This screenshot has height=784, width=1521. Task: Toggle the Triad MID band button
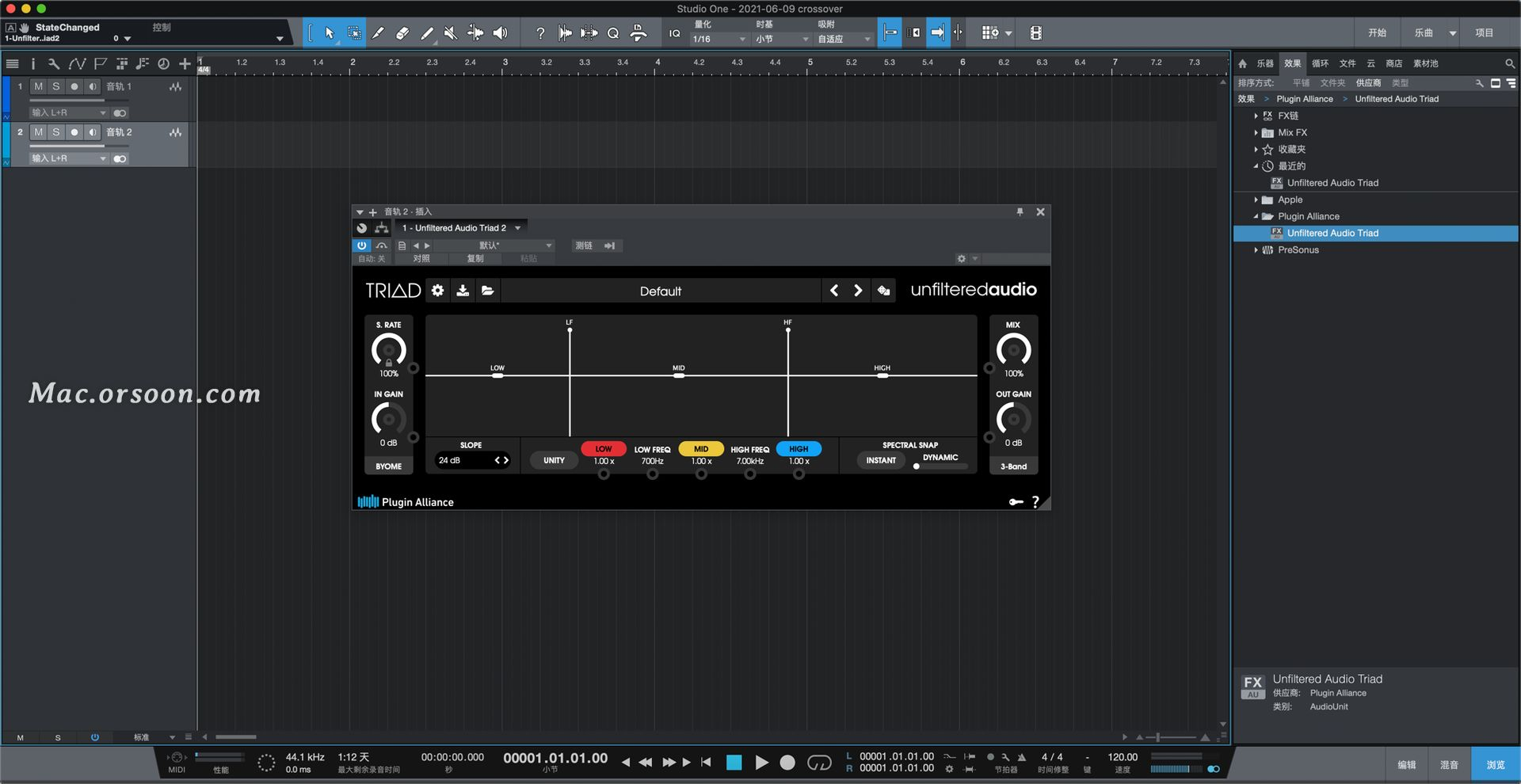[701, 448]
